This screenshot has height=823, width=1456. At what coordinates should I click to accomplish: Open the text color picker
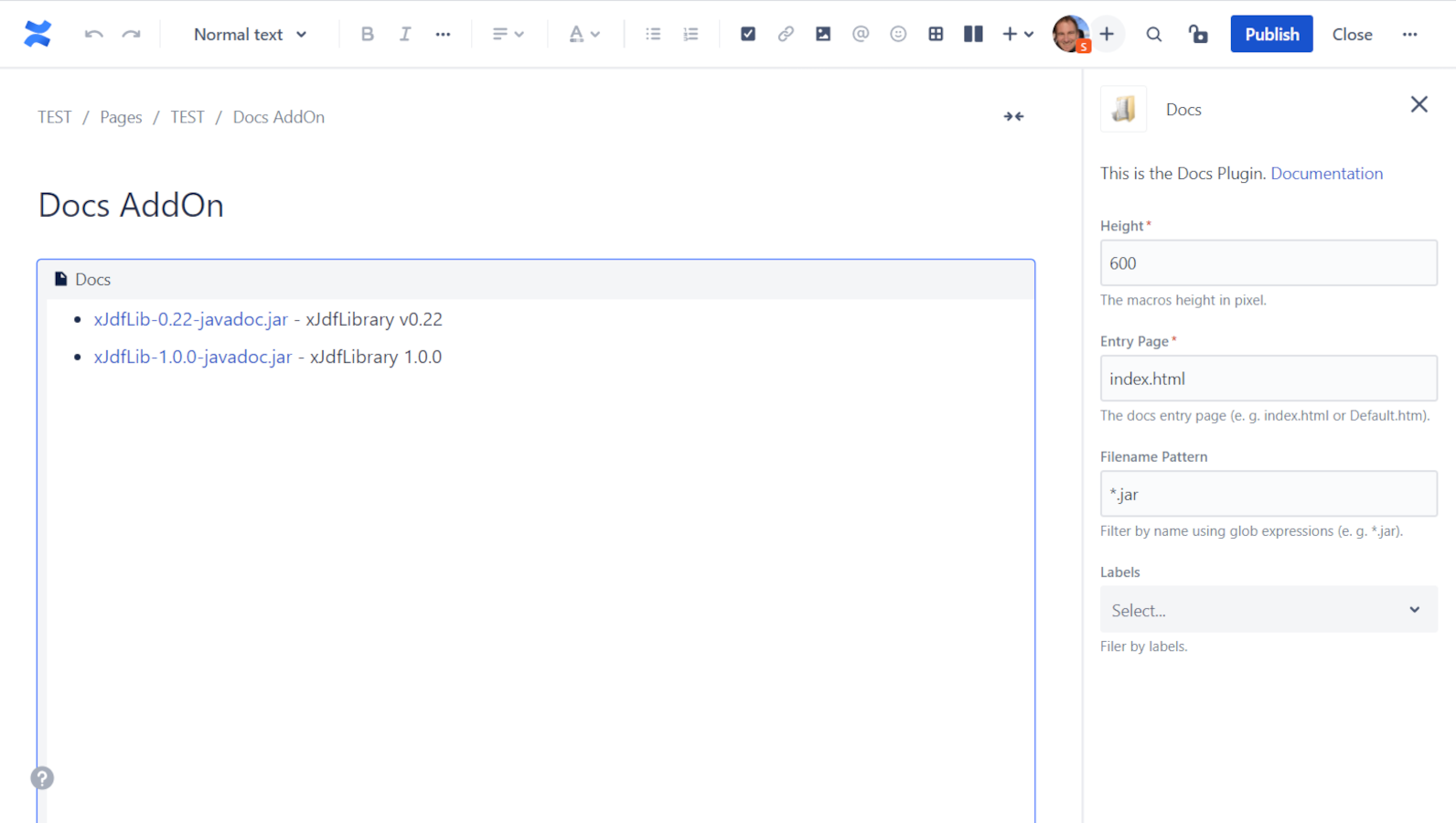[x=583, y=34]
